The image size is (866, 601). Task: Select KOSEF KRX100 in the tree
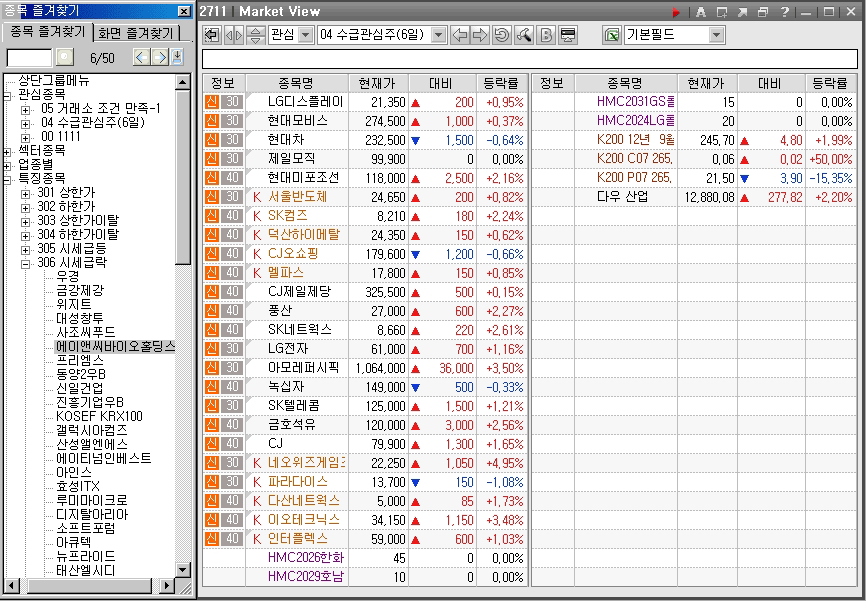point(99,417)
